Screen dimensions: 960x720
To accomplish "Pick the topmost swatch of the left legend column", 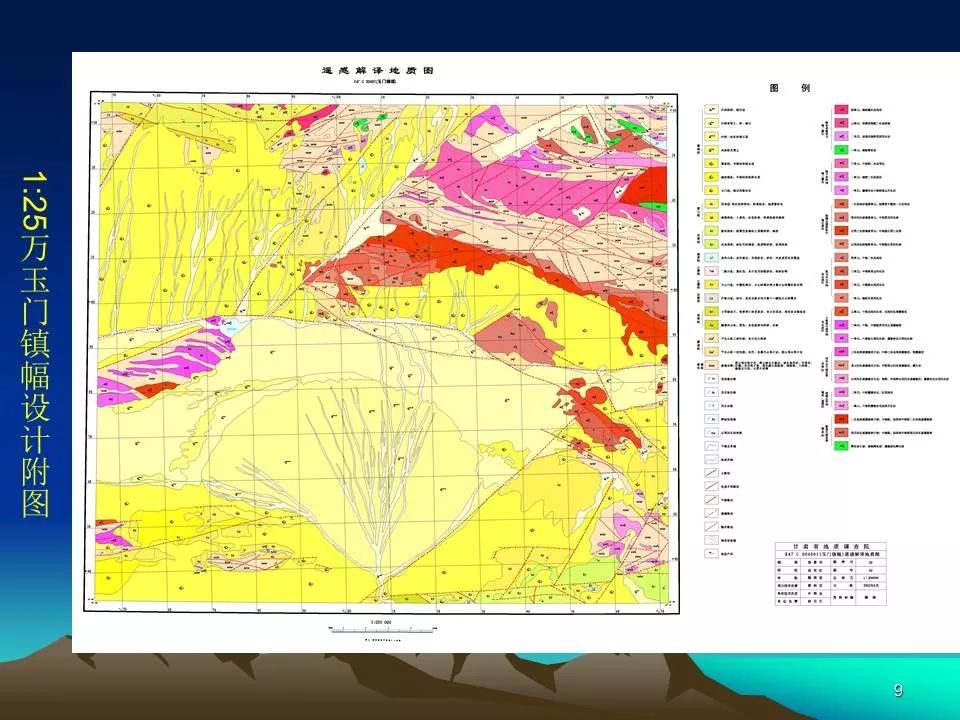I will click(711, 110).
